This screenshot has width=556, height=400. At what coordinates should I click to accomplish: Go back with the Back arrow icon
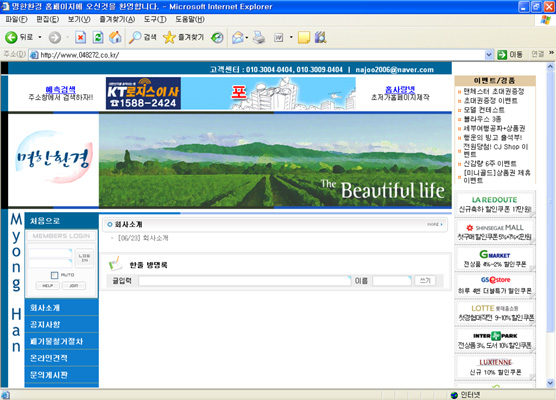11,37
